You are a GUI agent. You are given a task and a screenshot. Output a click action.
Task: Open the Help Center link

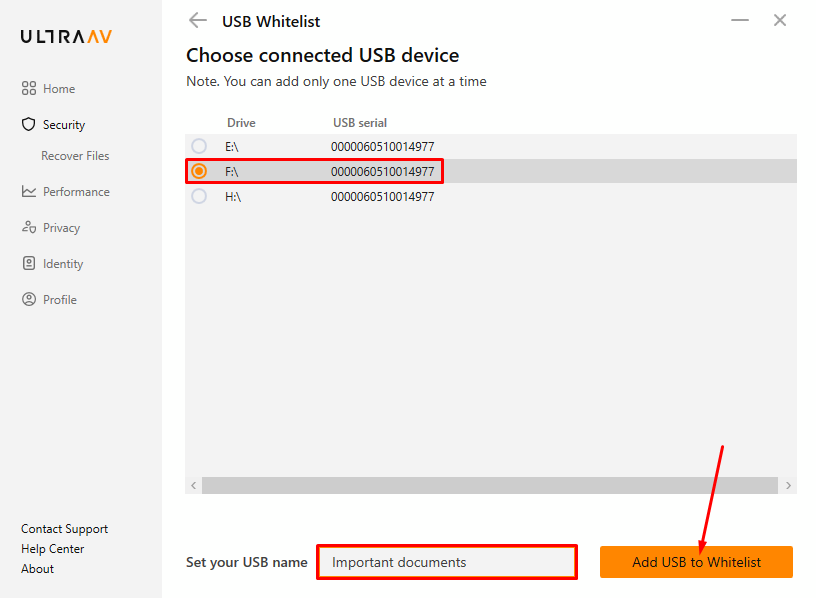(53, 549)
